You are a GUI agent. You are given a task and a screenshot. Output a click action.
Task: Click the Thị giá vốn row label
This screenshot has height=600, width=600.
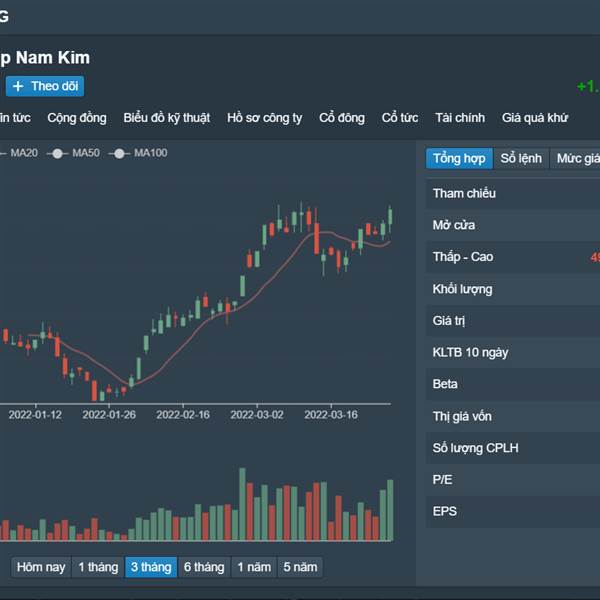coord(462,416)
